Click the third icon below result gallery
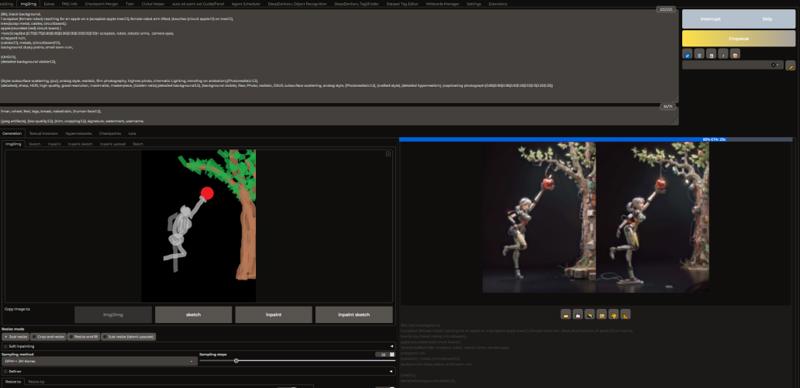Screen dimensions: 800x388 pyautogui.click(x=590, y=314)
